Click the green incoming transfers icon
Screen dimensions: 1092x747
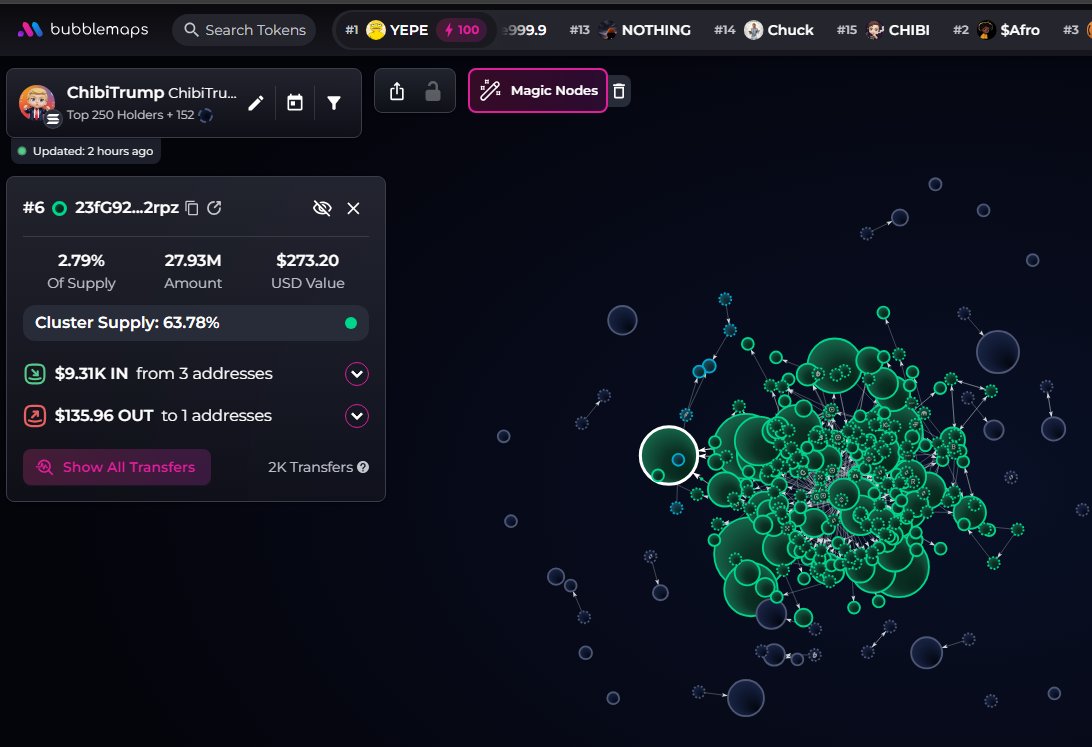pyautogui.click(x=35, y=374)
